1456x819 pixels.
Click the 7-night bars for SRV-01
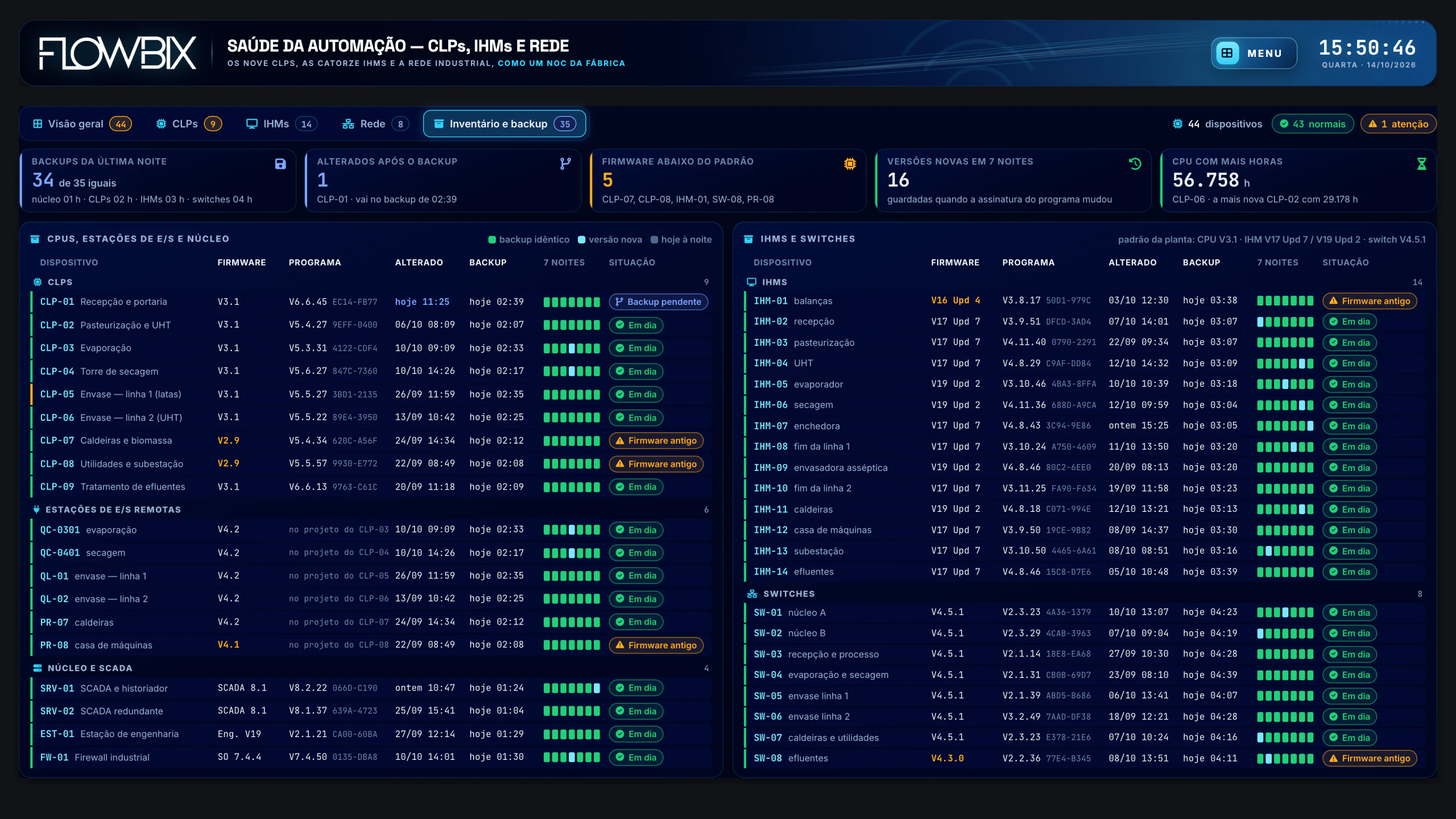[572, 688]
